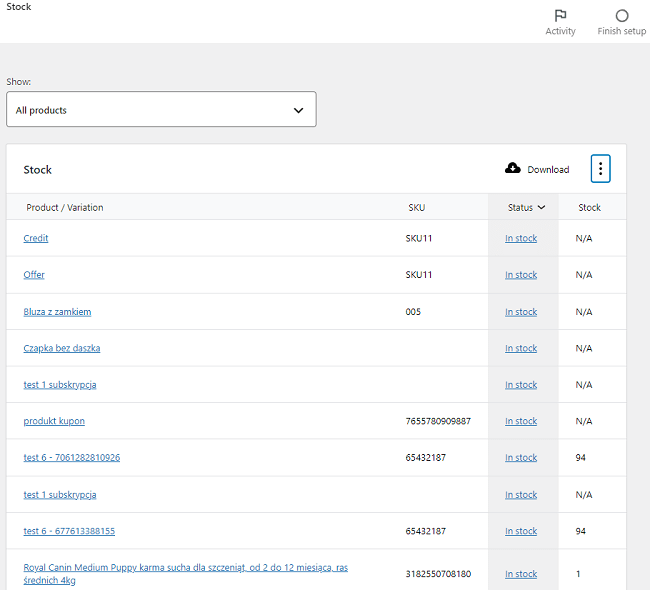This screenshot has height=590, width=650.
Task: Open the produkt kupon product link
Action: tap(54, 421)
